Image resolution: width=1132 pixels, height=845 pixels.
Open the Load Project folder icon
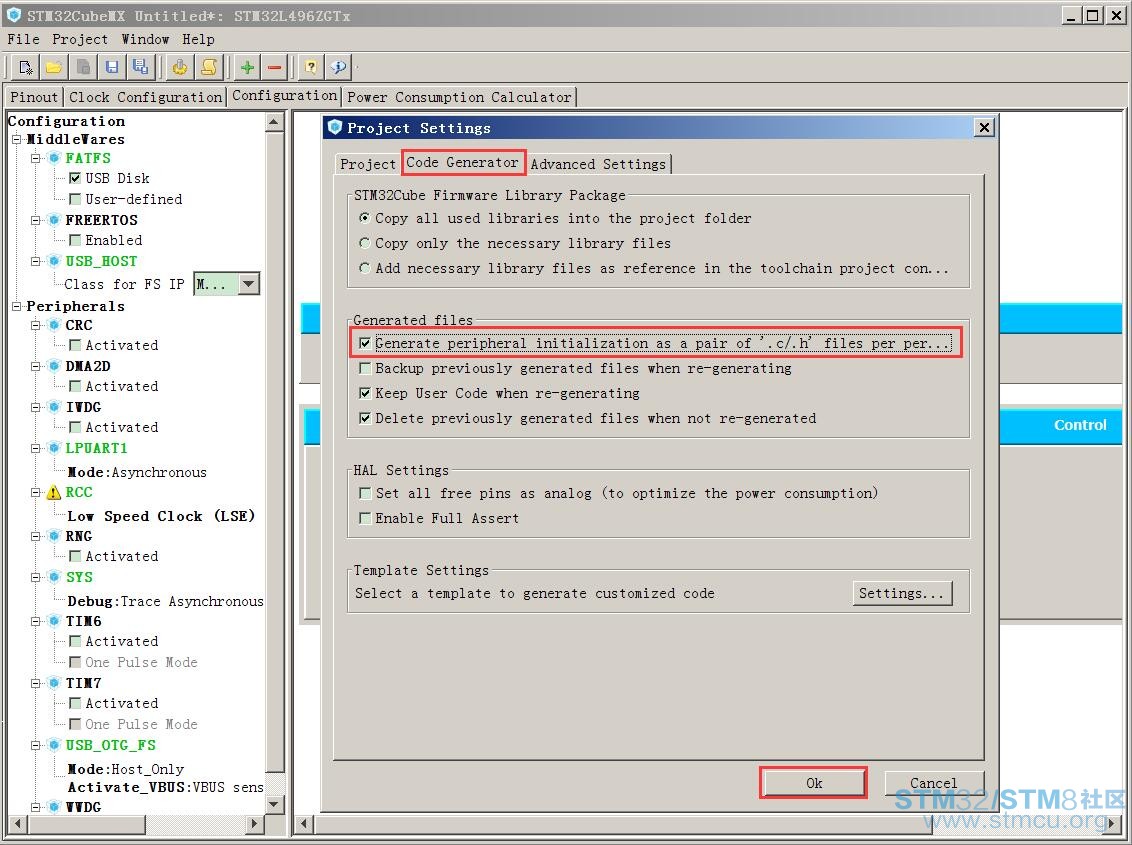[53, 68]
